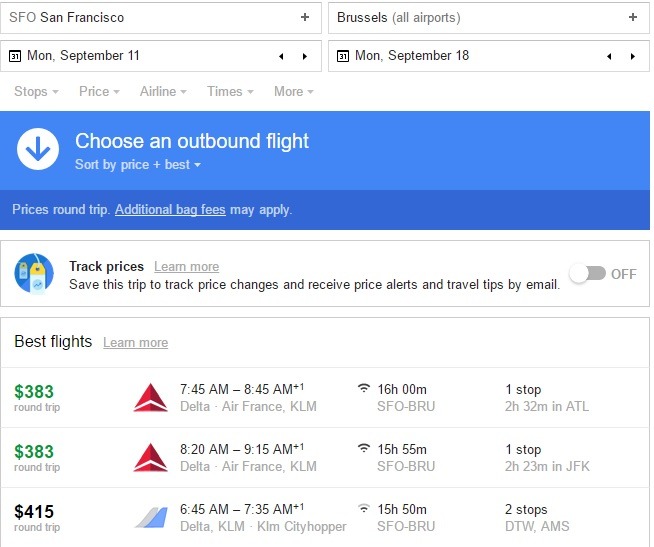This screenshot has height=547, width=654.
Task: Advance departure date with next arrow
Action: [305, 56]
